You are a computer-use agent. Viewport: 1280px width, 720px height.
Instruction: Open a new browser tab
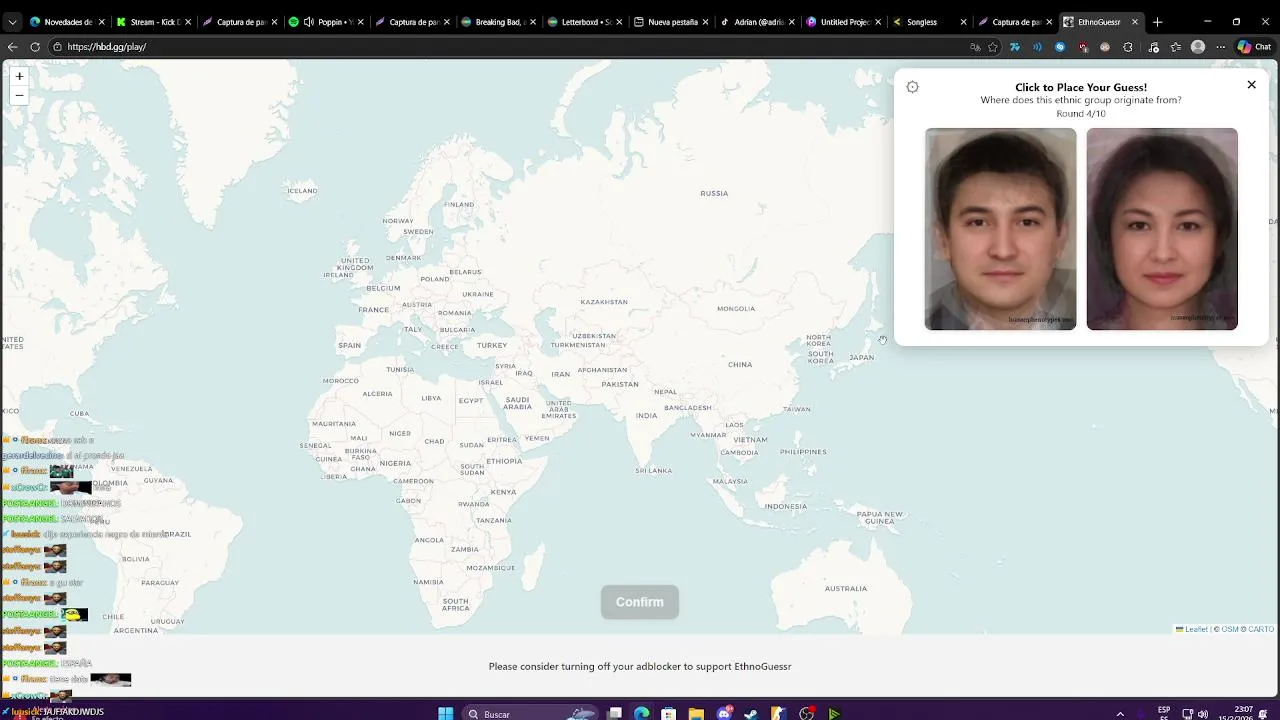1157,22
